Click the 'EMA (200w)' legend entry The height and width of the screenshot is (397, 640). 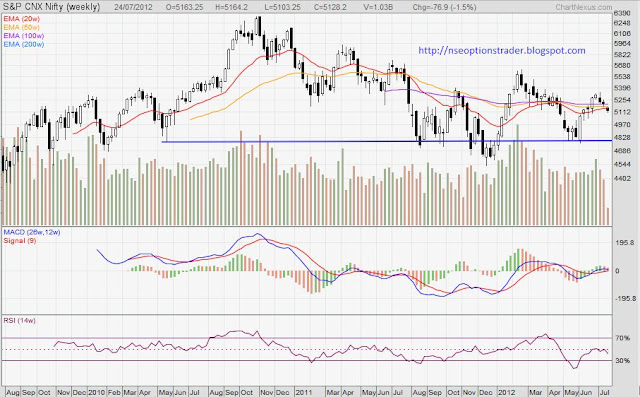point(24,44)
